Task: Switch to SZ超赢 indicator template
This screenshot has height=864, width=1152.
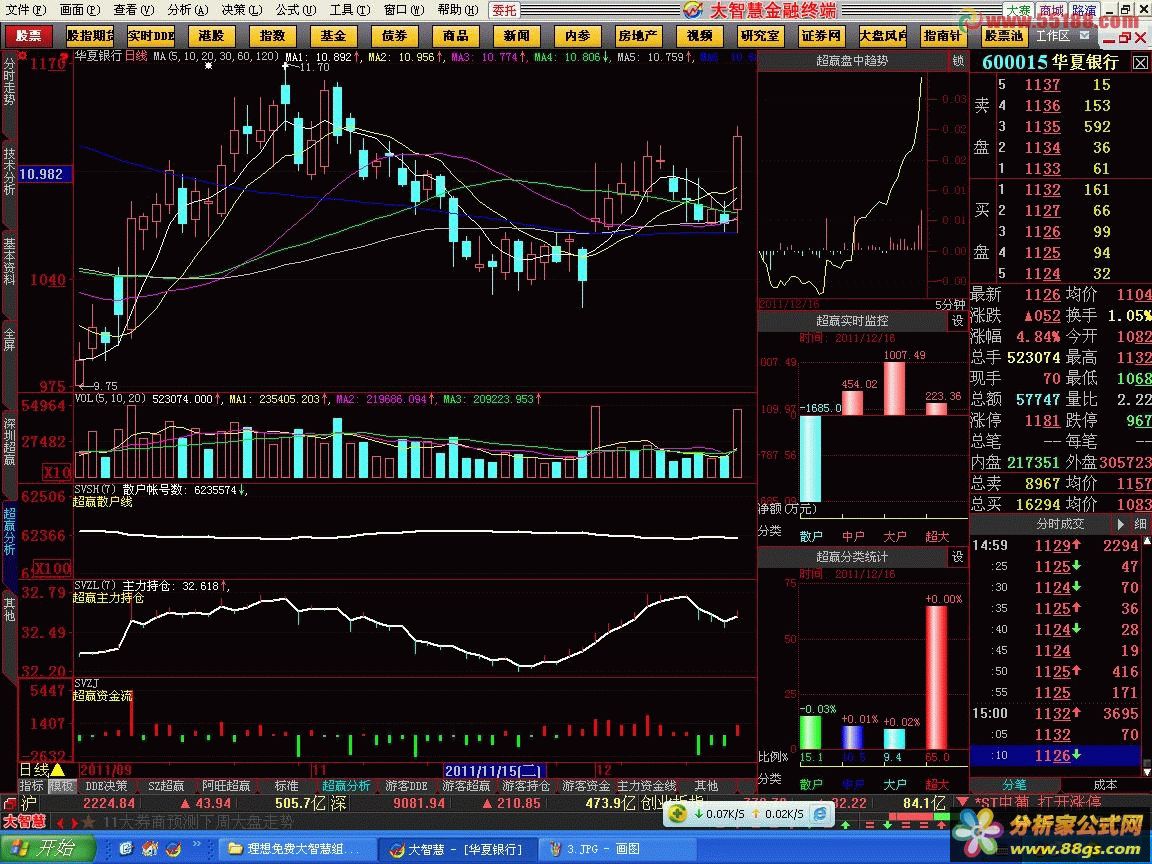Action: [x=166, y=785]
